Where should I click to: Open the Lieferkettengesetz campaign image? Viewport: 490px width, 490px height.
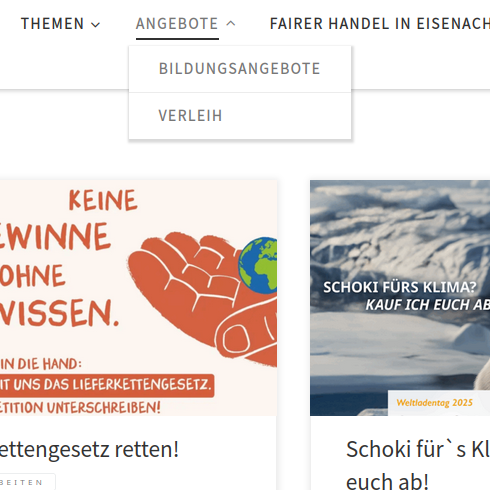[x=138, y=298]
